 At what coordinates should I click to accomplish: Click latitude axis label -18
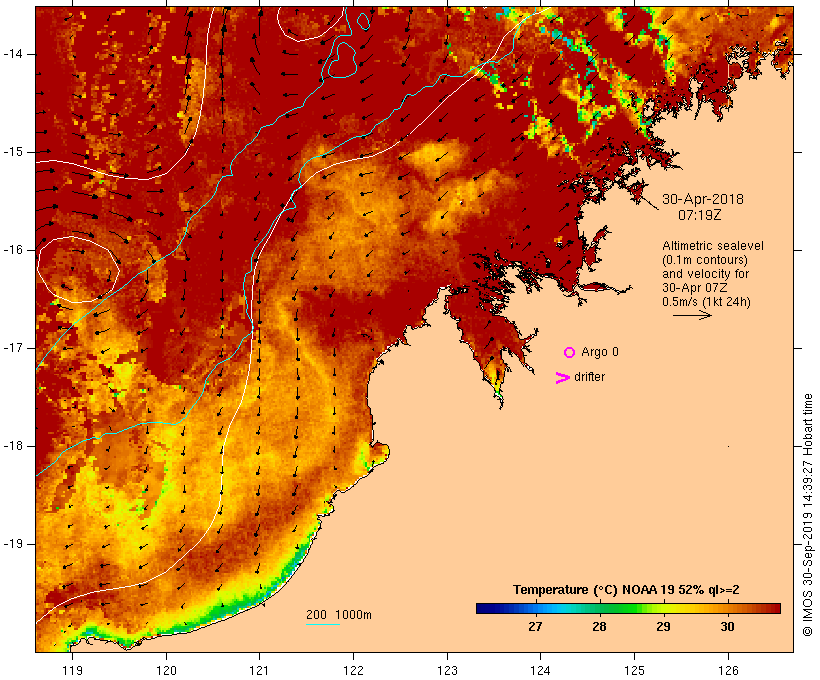pos(13,446)
